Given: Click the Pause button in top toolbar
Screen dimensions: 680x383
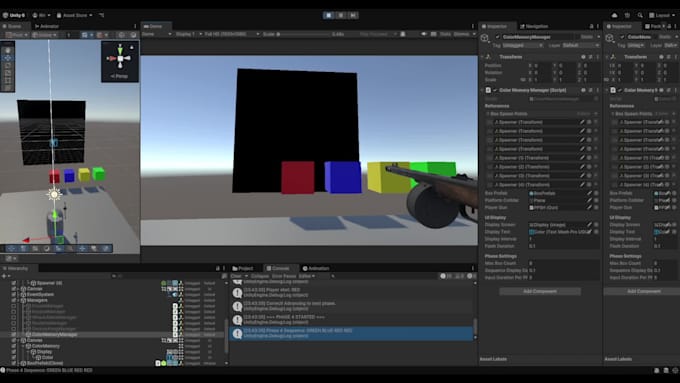Looking at the screenshot, I should [341, 15].
